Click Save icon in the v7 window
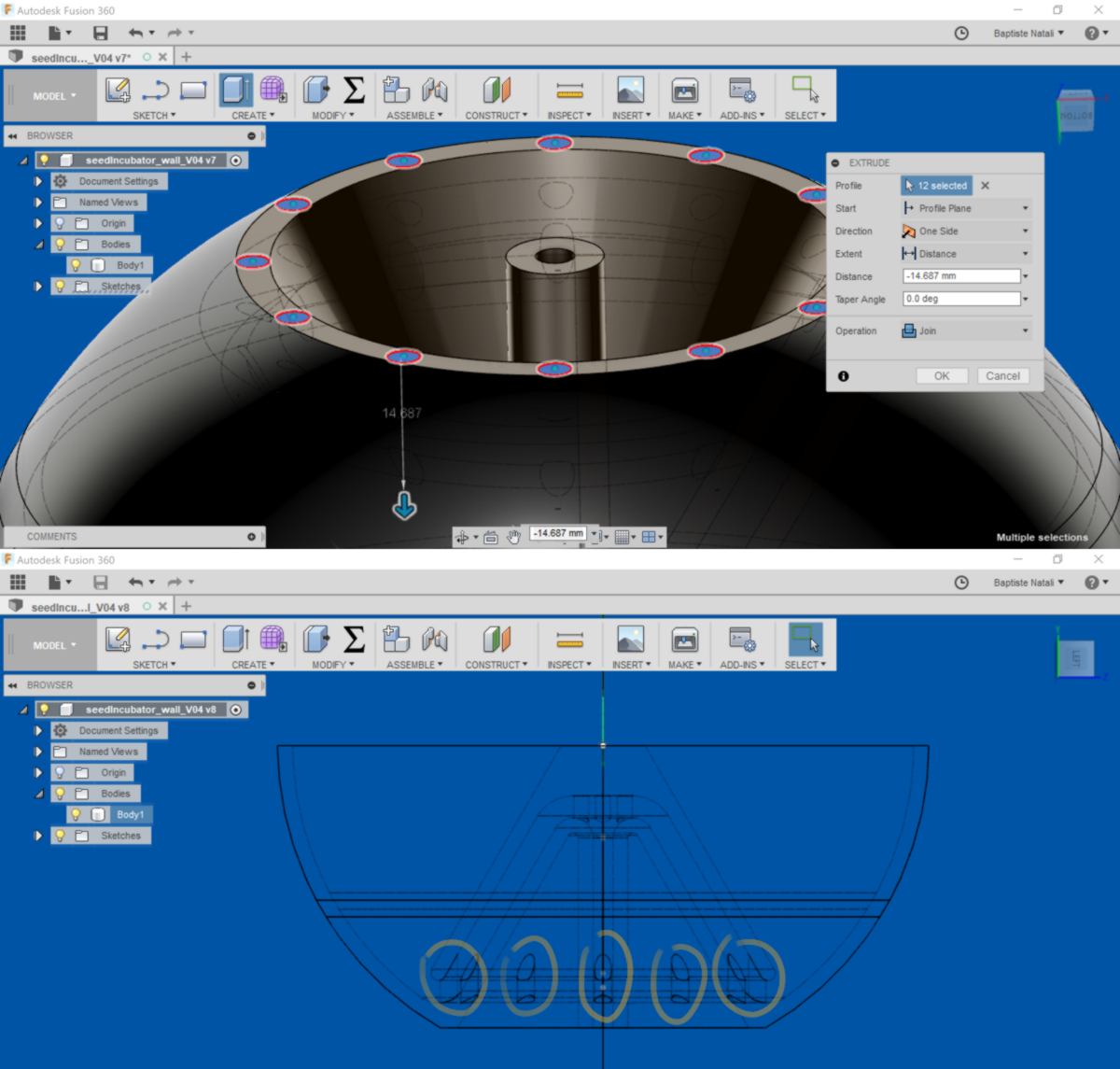The width and height of the screenshot is (1120, 1069). tap(101, 33)
